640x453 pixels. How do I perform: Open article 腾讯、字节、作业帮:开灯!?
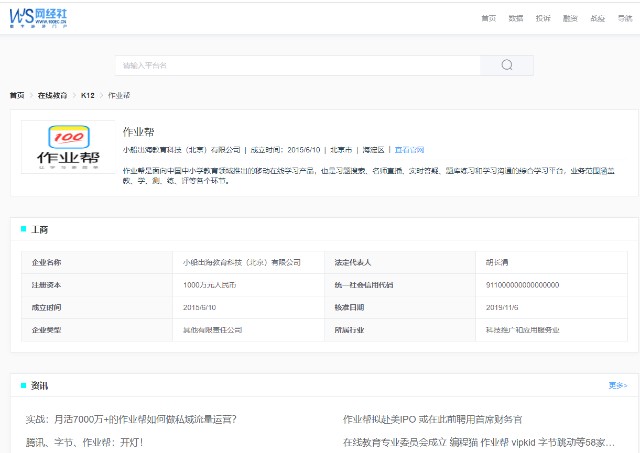[84, 442]
